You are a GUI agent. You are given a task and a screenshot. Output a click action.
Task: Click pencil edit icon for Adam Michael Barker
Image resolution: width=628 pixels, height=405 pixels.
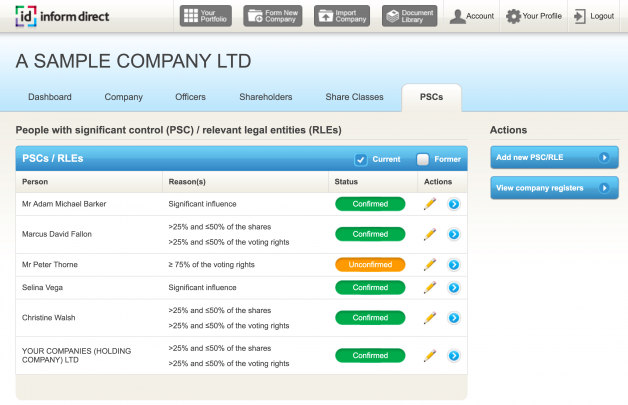430,204
